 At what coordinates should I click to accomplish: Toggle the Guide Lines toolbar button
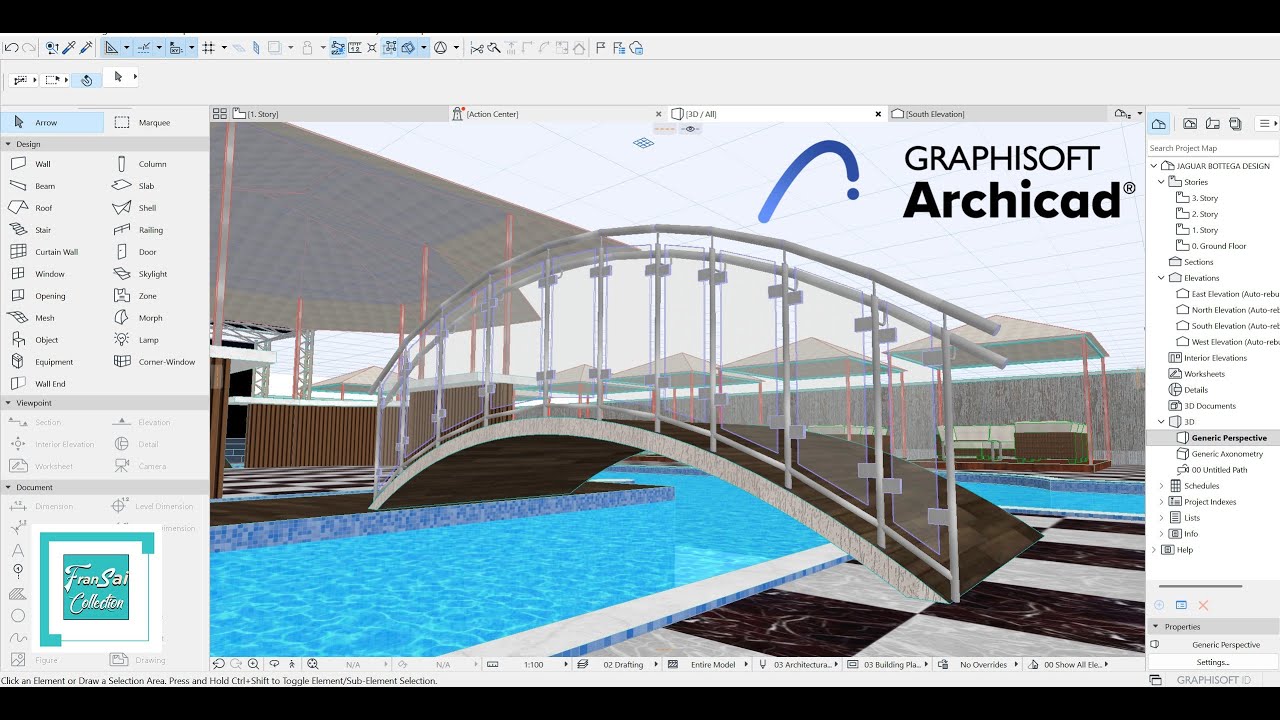[112, 48]
